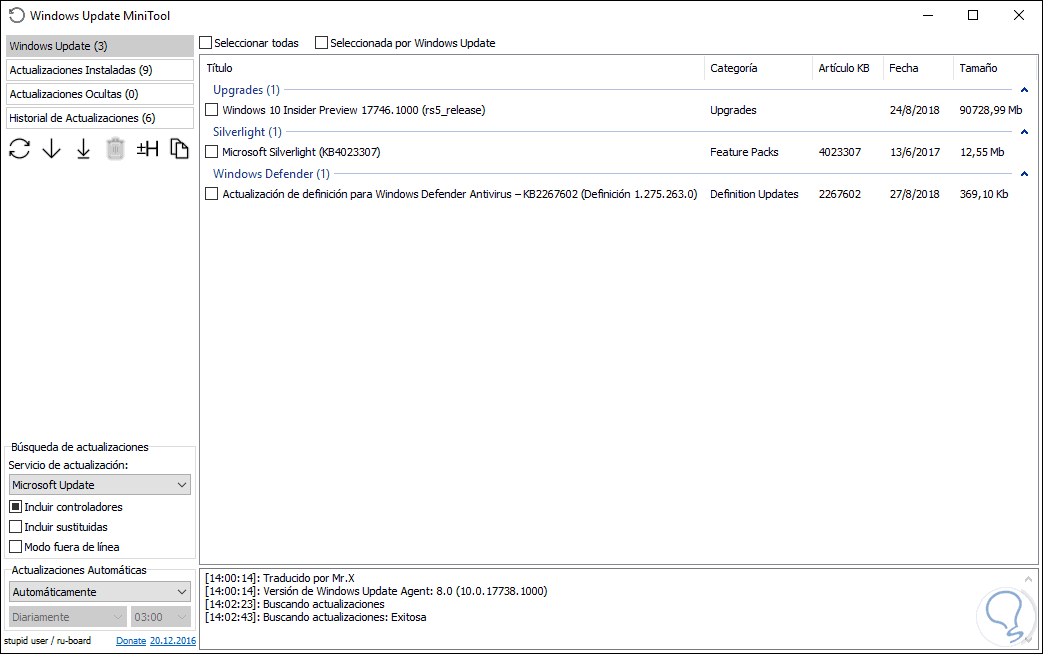
Task: Collapse the Upgrades group arrow
Action: [1024, 90]
